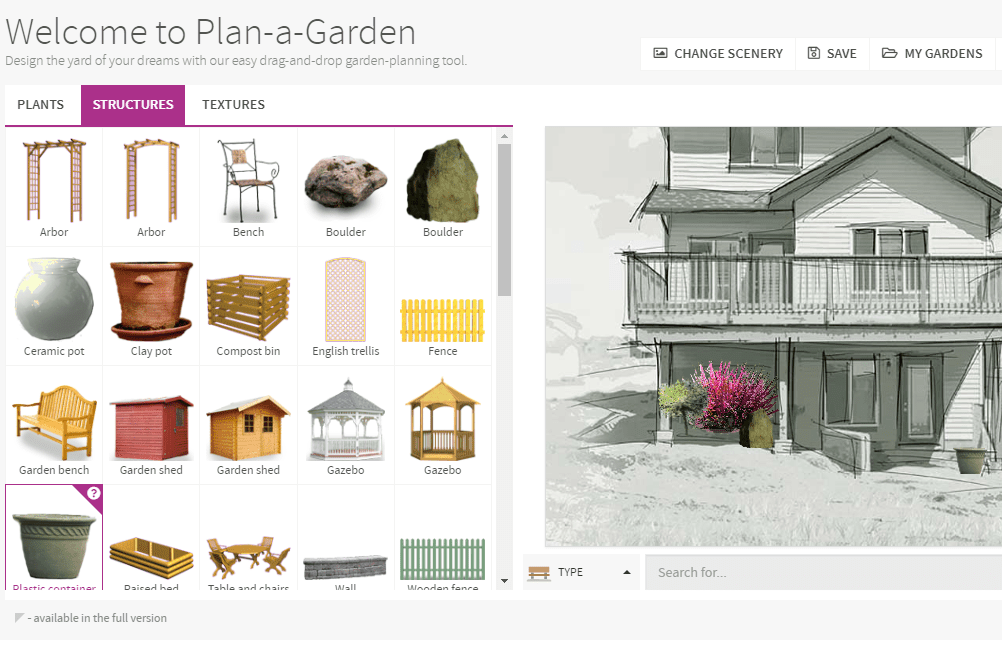Select the pink flowering shrub in garden
The height and width of the screenshot is (668, 1002).
(733, 395)
